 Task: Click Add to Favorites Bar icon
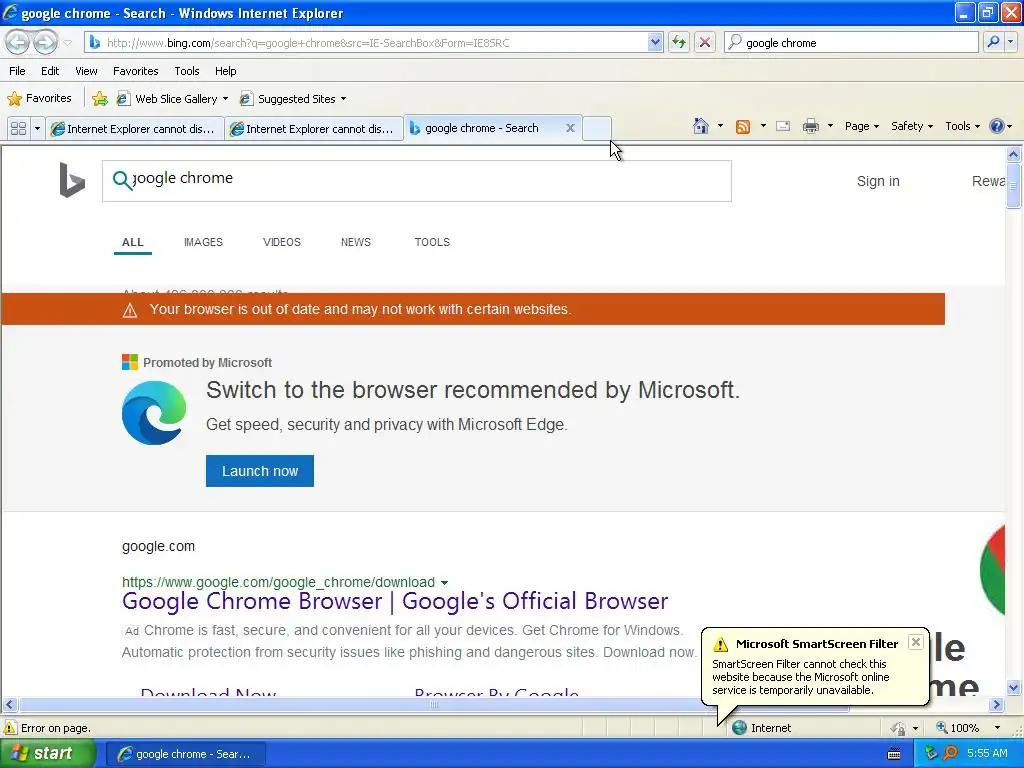tap(100, 99)
